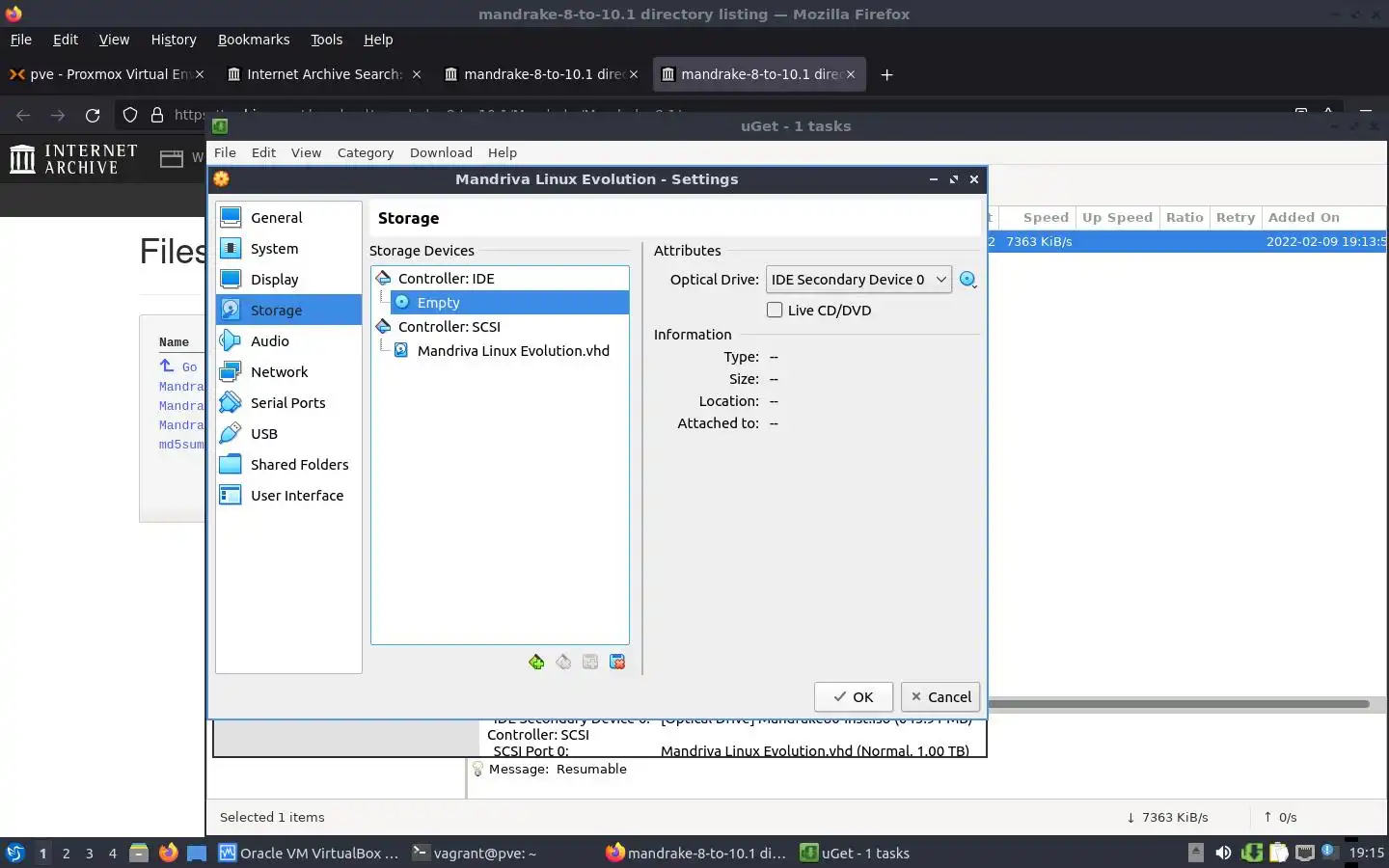The height and width of the screenshot is (868, 1389).
Task: Sort uGet list by Speed column
Action: pos(1037,218)
